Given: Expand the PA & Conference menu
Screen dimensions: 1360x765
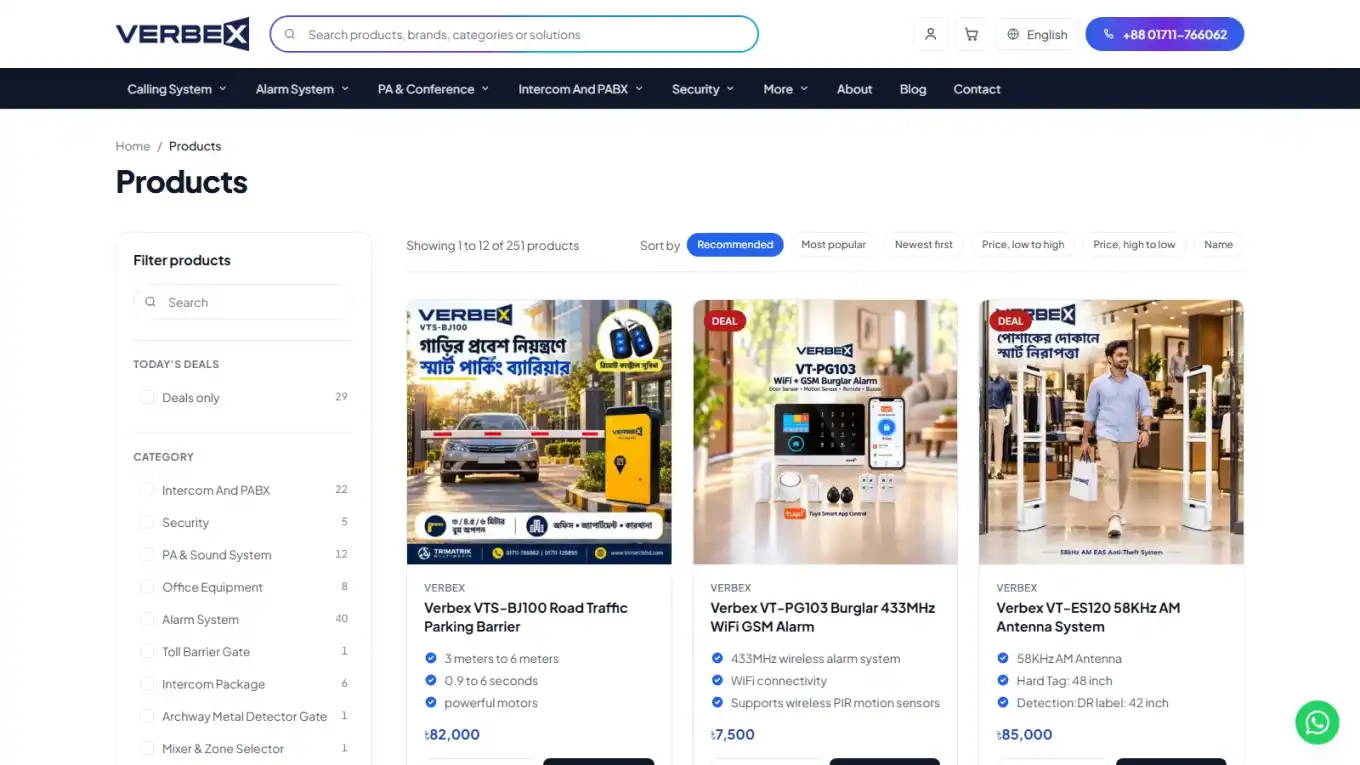Looking at the screenshot, I should coord(433,89).
